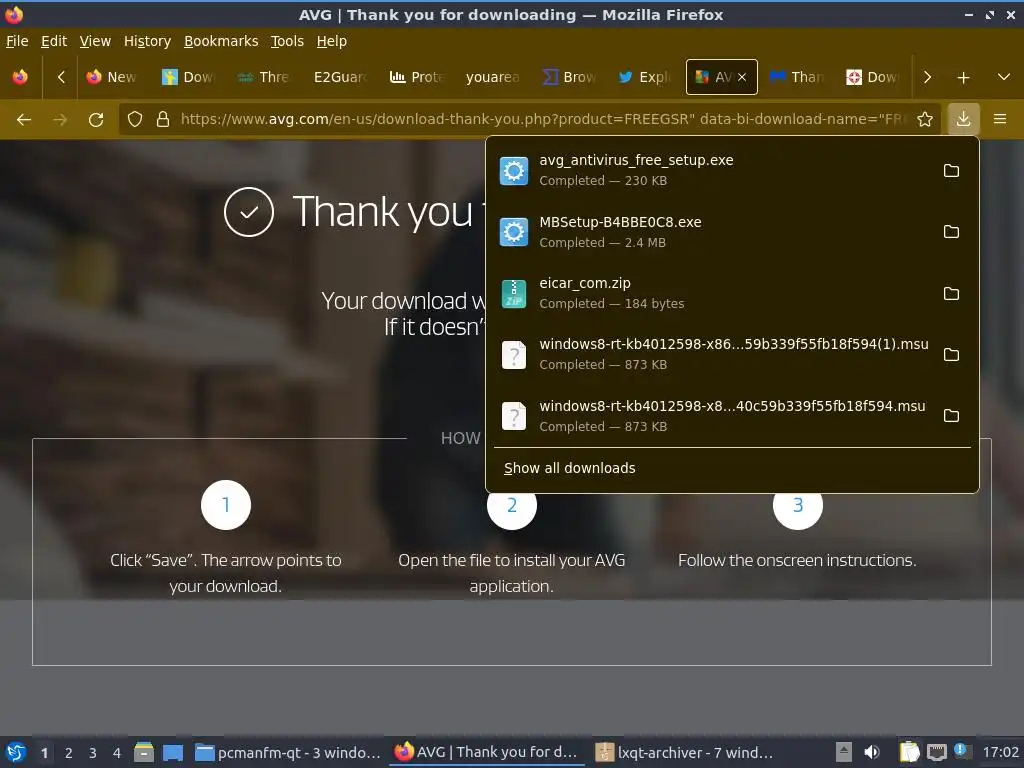Open the file manager quick launch icon
Viewport: 1024px width, 768px height.
[144, 752]
